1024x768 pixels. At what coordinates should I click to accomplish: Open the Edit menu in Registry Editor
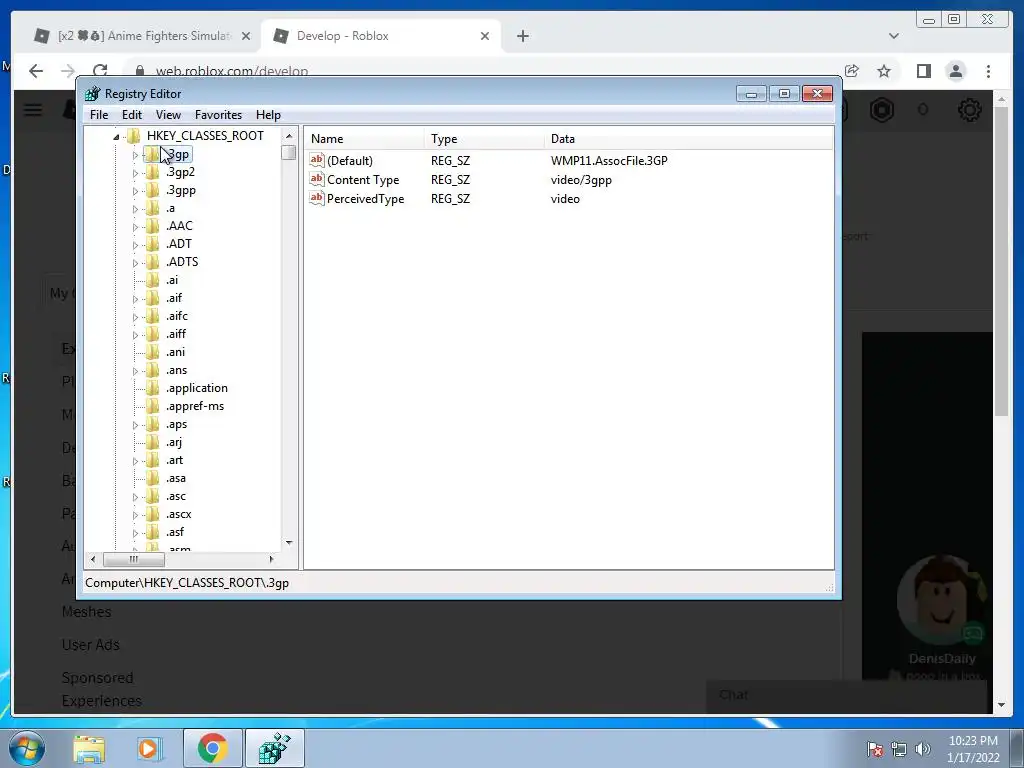coord(131,115)
